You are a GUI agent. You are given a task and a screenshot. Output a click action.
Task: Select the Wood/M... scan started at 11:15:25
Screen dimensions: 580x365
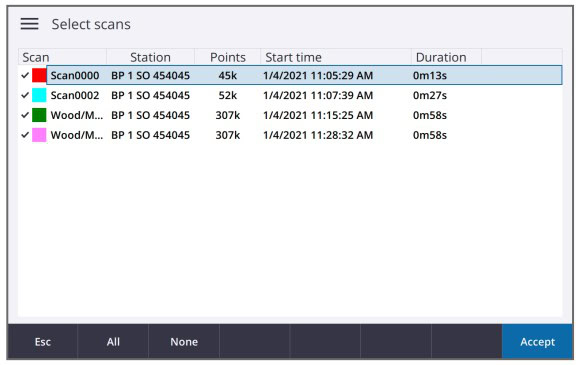click(x=77, y=115)
